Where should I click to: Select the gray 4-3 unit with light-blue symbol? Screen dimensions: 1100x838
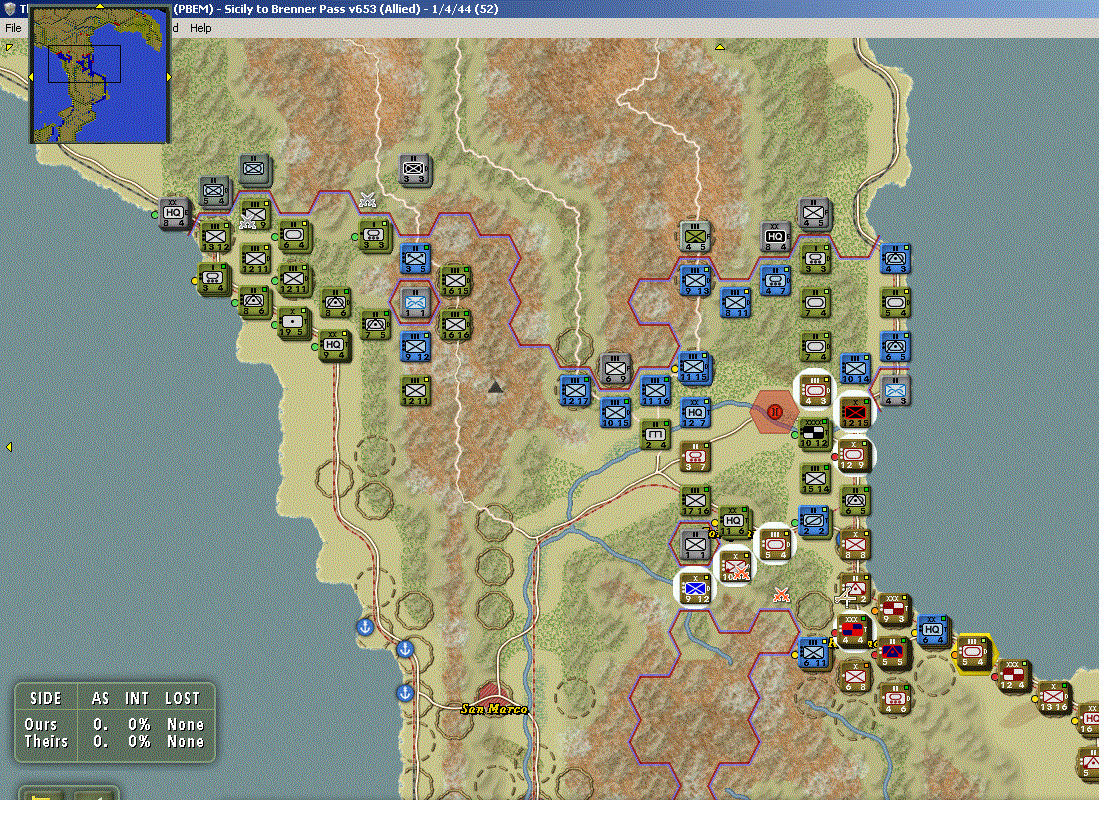895,391
